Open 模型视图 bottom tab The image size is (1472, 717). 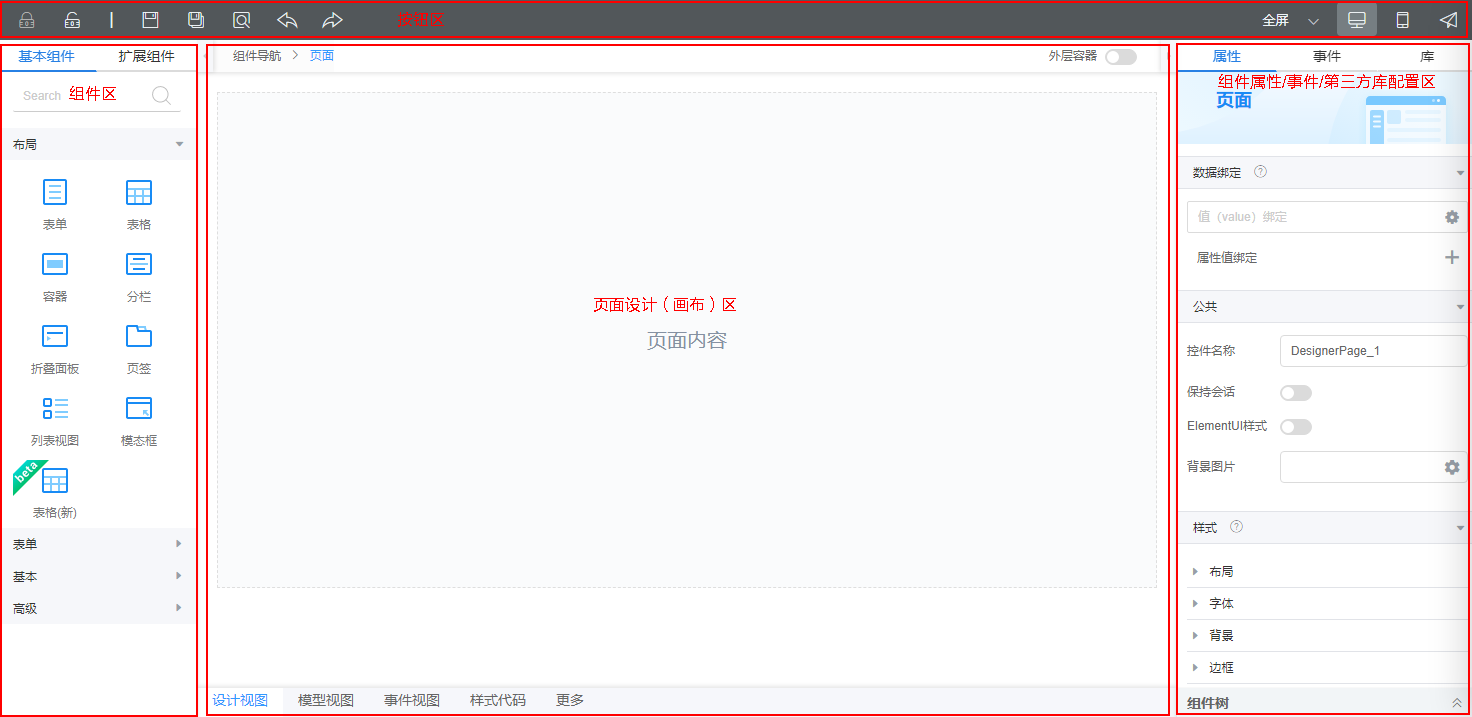326,700
